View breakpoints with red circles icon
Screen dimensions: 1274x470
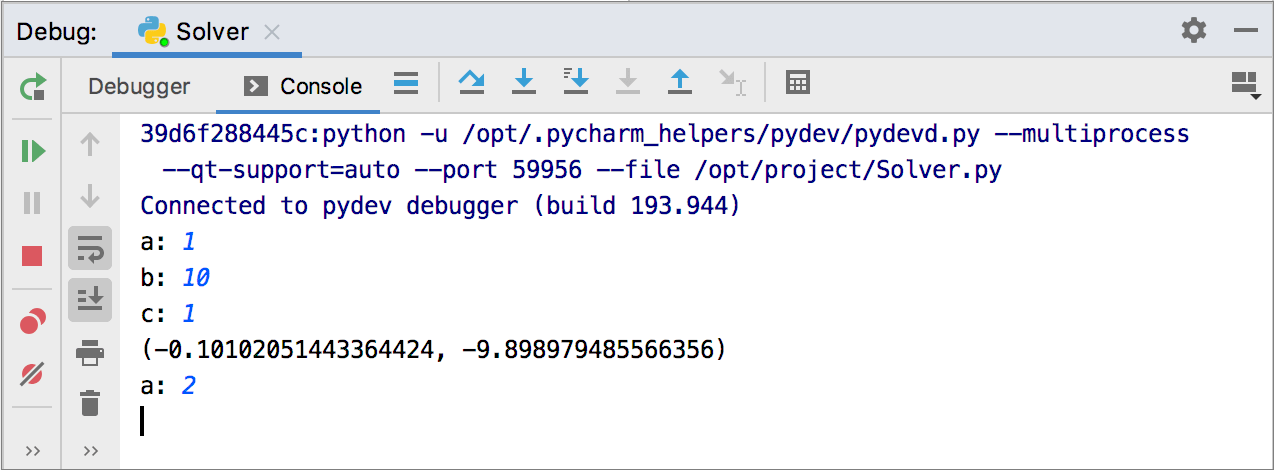pyautogui.click(x=32, y=322)
